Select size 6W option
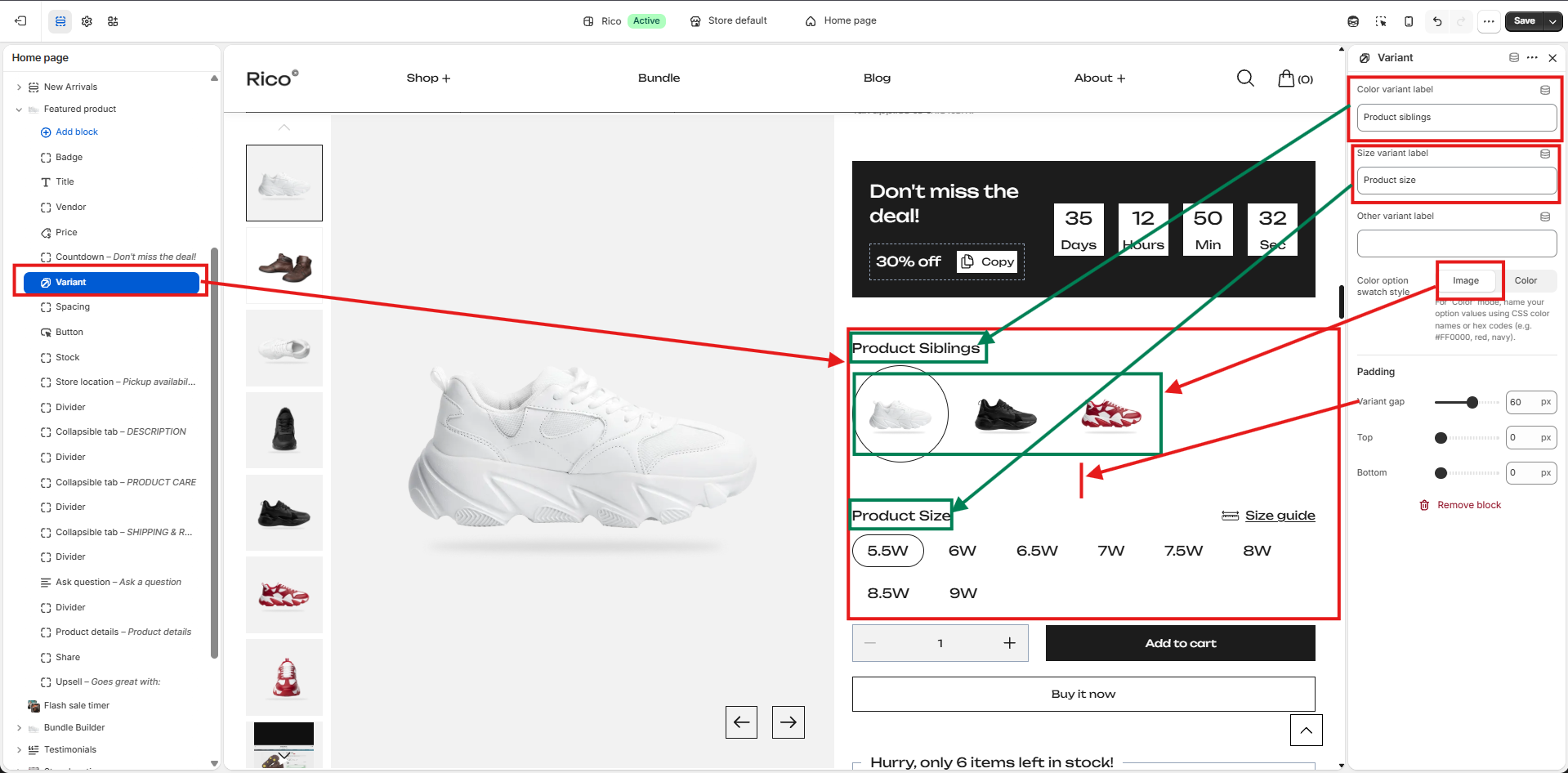Image resolution: width=1568 pixels, height=773 pixels. [963, 551]
